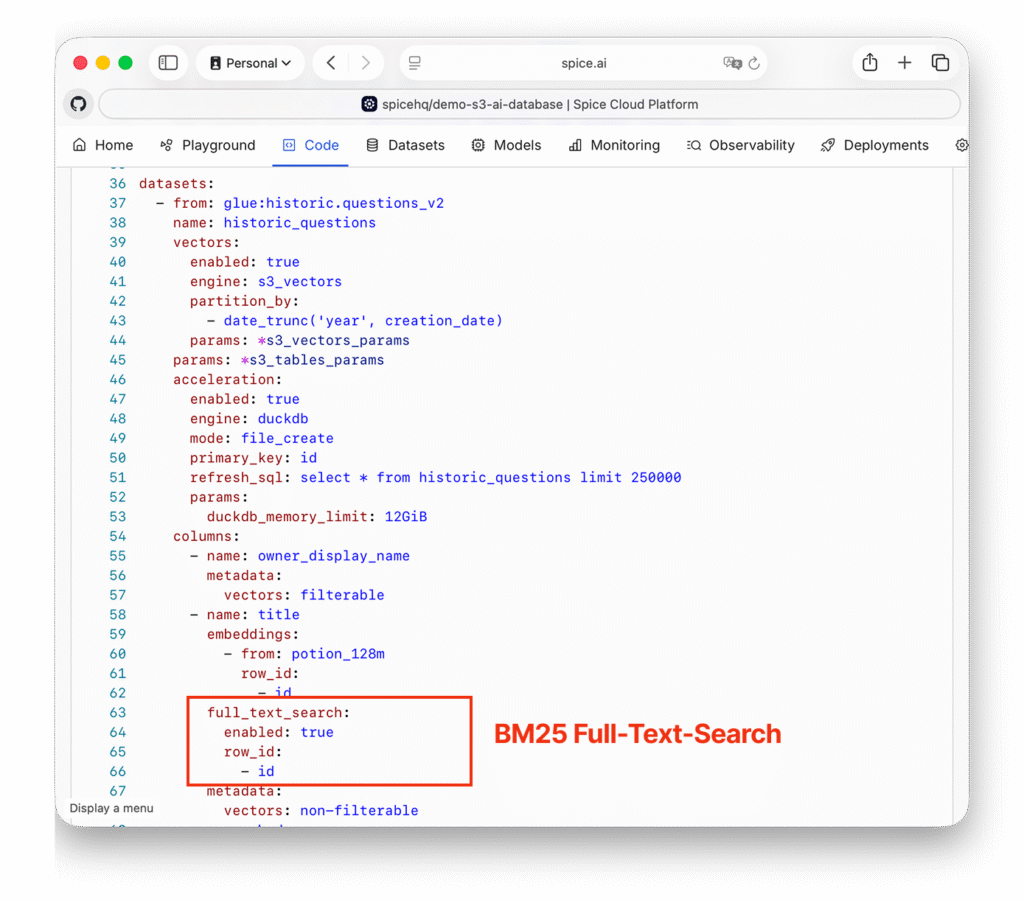
Task: Reload the spice.ai page
Action: (754, 63)
